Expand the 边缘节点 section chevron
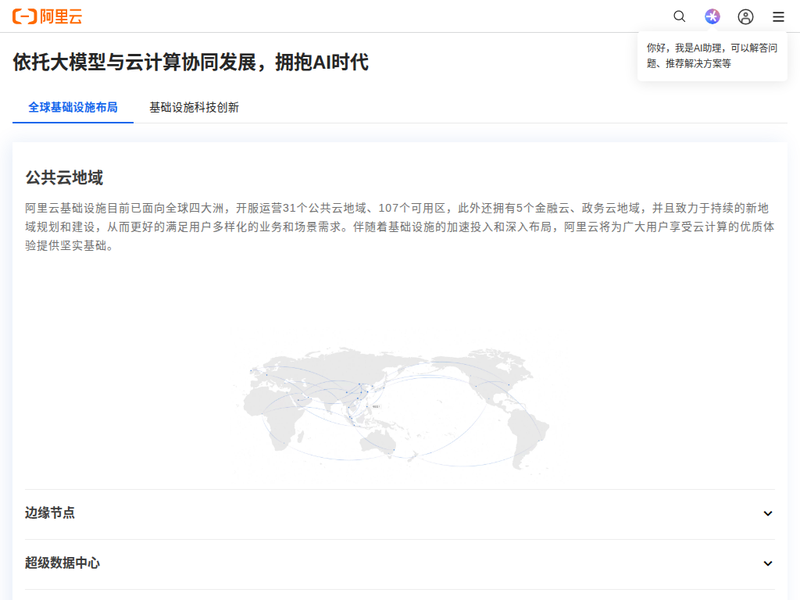 coord(768,513)
